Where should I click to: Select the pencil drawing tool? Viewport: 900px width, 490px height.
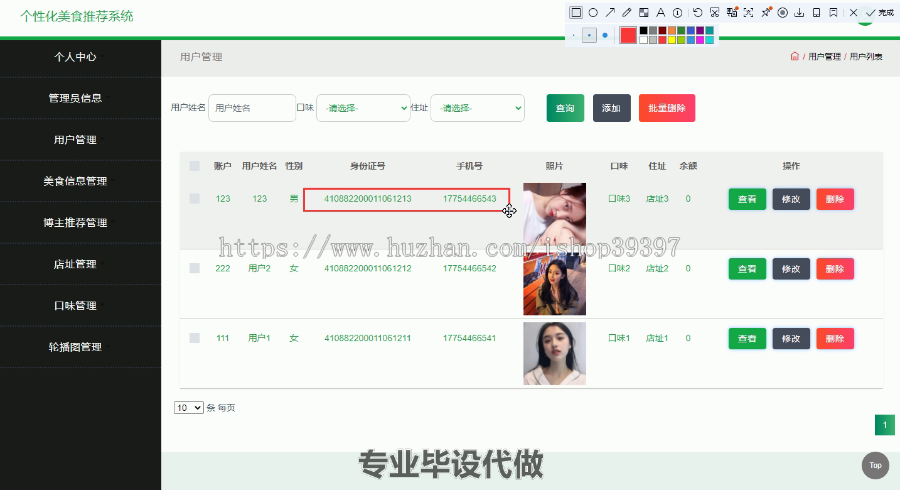[627, 13]
